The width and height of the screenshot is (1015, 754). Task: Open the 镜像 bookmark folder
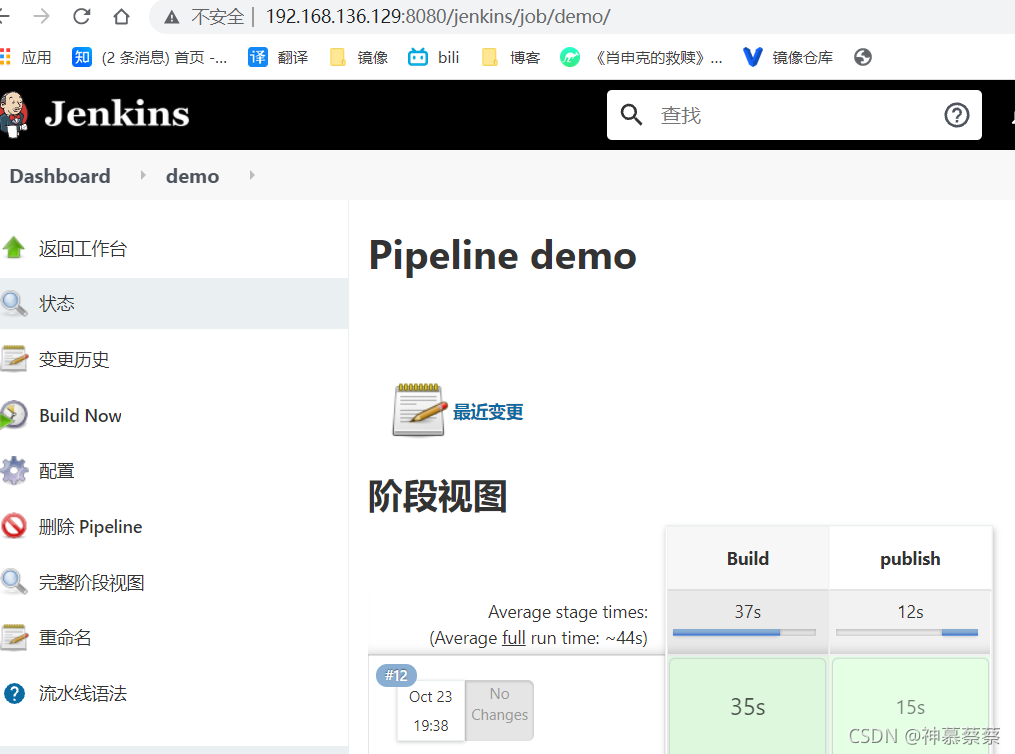[359, 58]
